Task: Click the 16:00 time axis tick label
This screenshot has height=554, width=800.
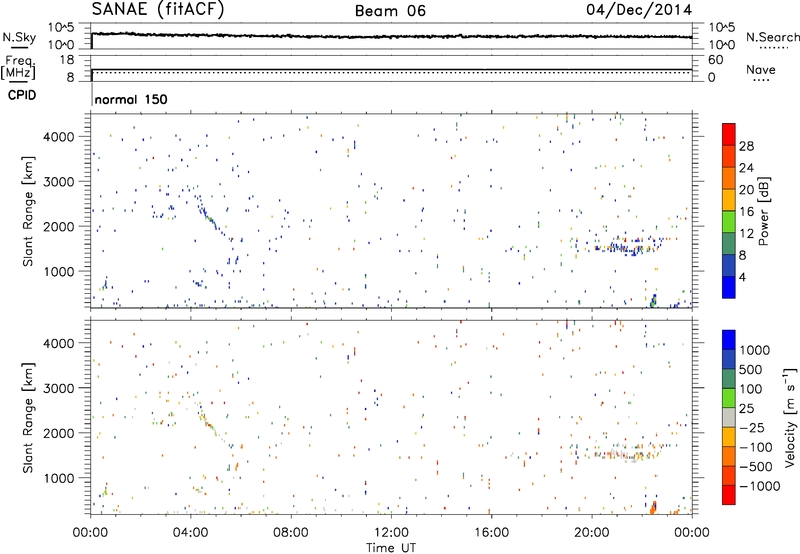Action: (x=491, y=533)
